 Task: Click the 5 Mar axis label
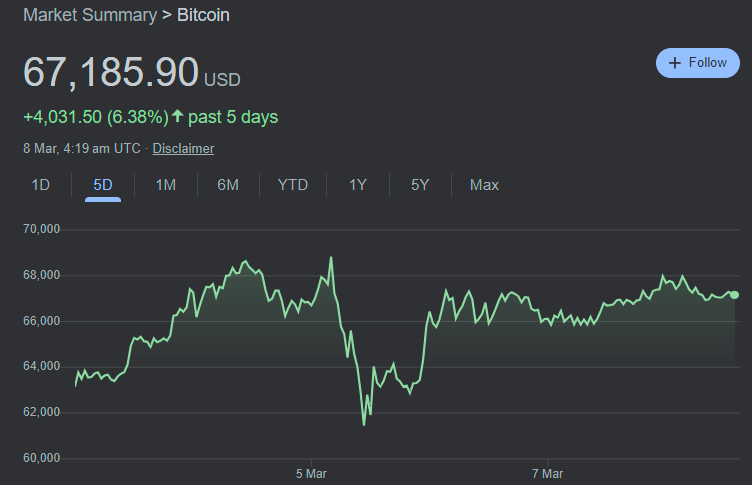pos(311,474)
